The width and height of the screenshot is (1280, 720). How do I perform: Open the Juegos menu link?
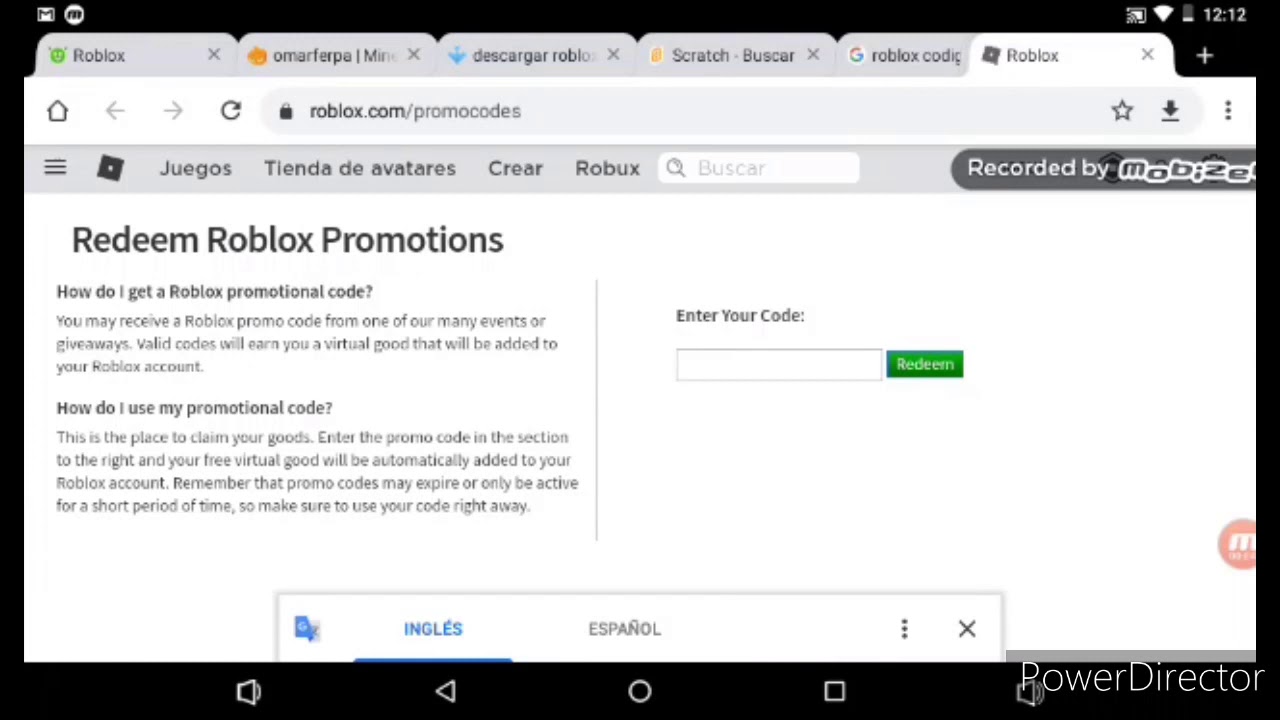click(195, 168)
